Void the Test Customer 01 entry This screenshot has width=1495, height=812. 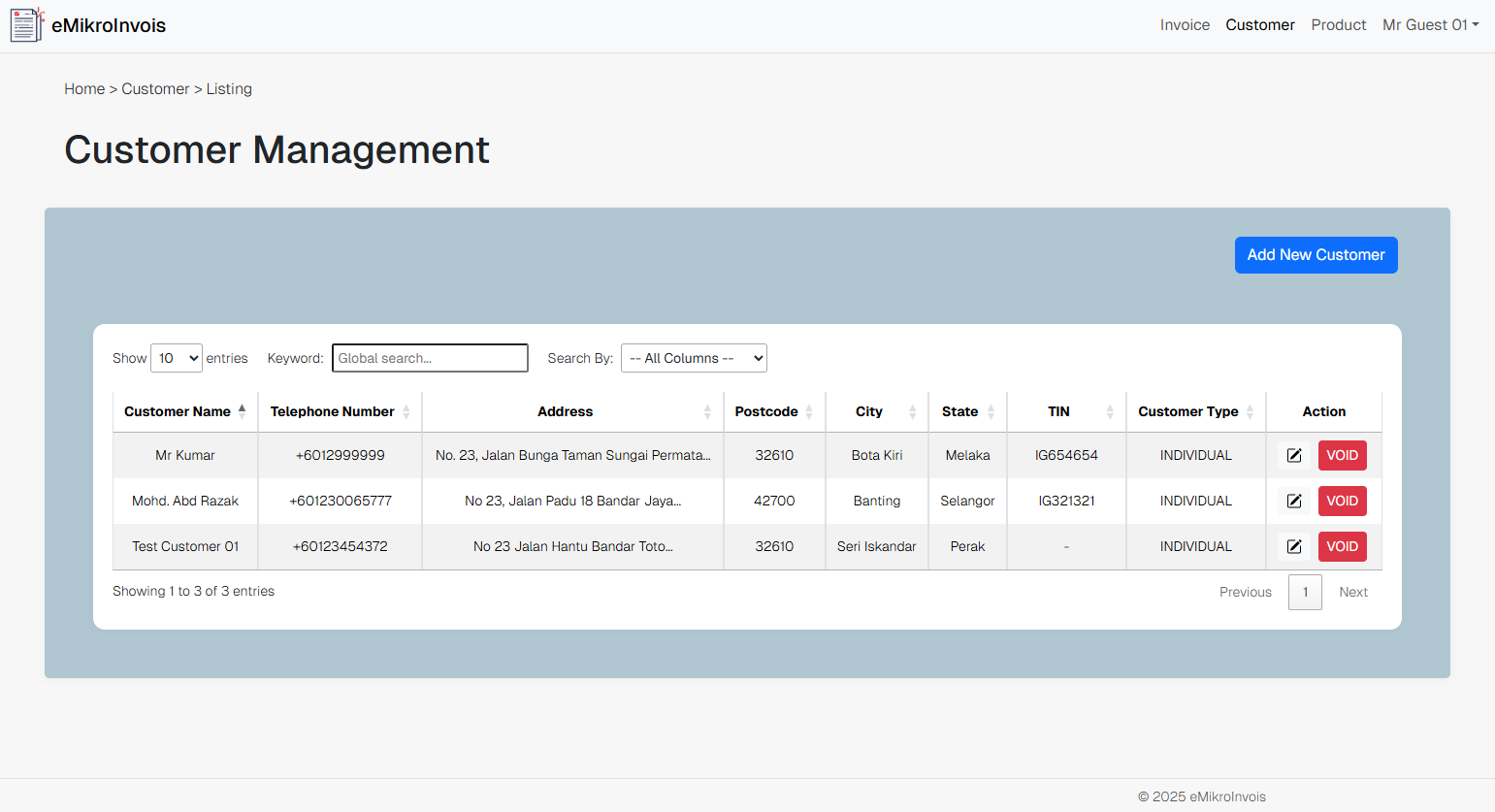pyautogui.click(x=1342, y=546)
